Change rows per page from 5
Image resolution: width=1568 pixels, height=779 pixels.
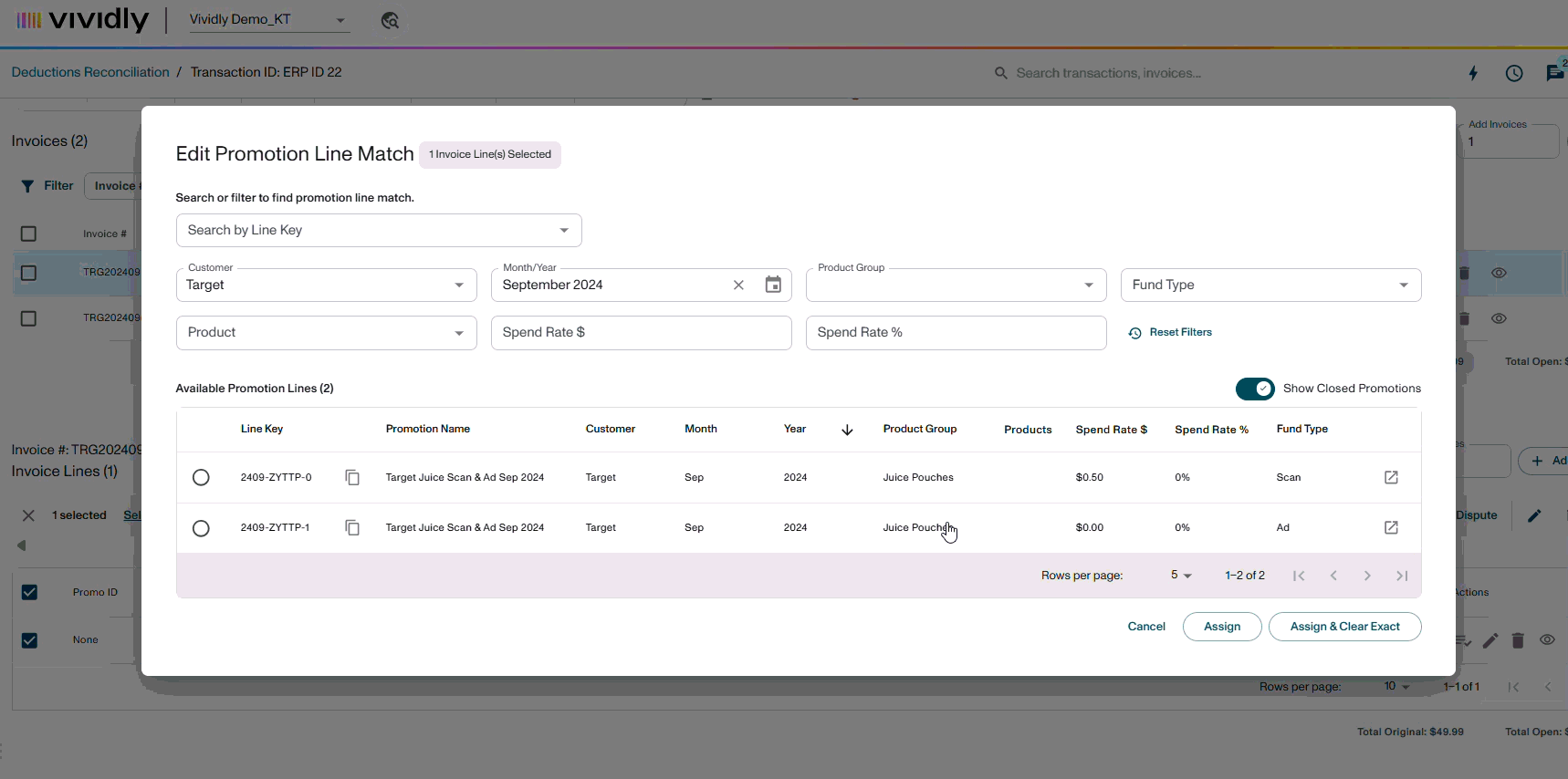click(x=1181, y=576)
